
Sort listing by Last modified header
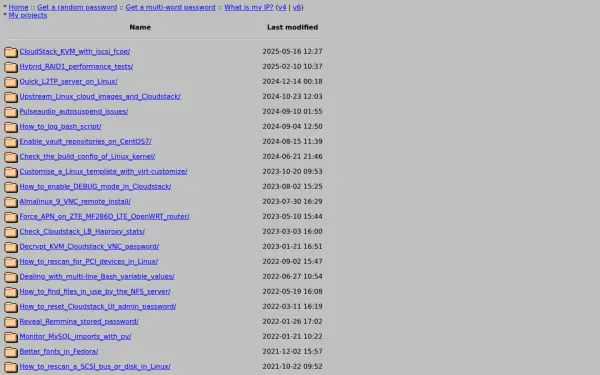coord(292,27)
